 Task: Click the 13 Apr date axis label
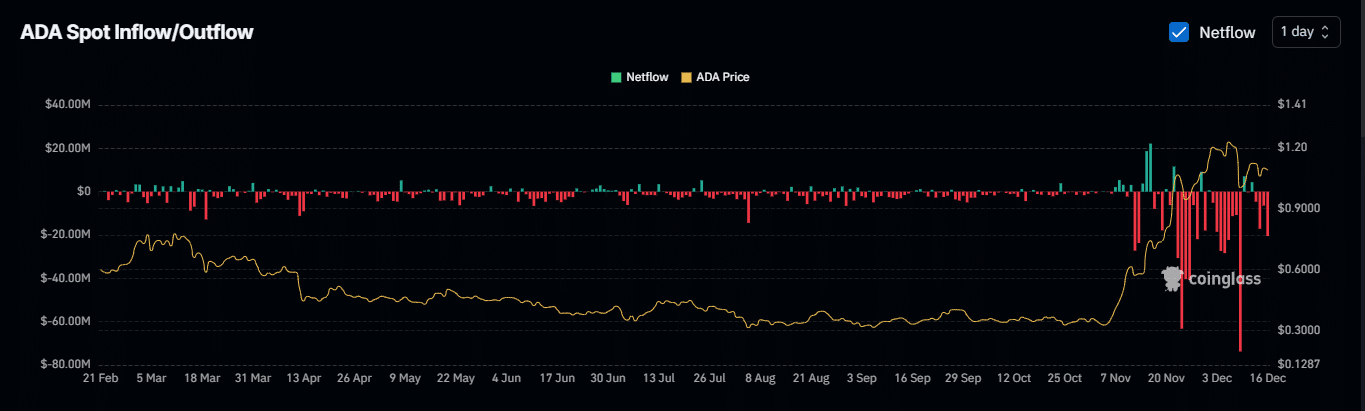click(x=303, y=379)
